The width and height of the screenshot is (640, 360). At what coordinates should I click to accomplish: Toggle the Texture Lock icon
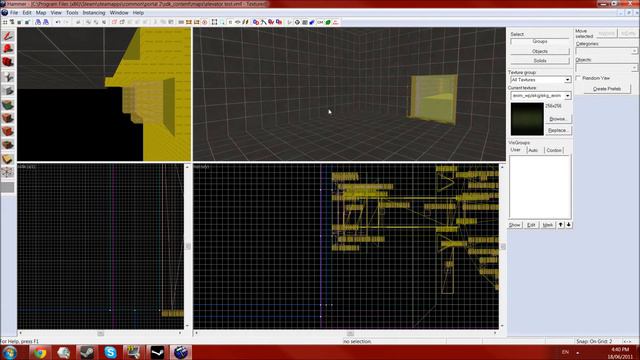(230, 22)
